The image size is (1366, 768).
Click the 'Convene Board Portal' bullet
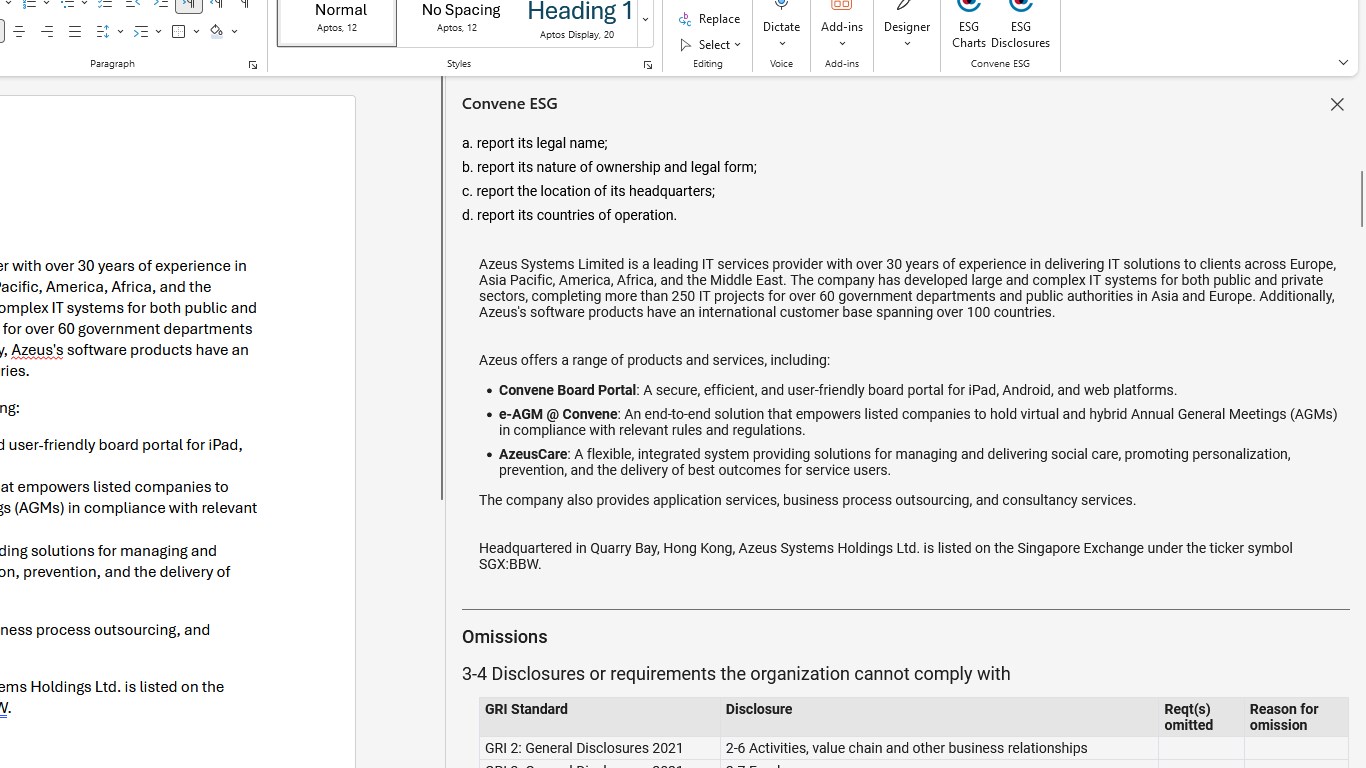838,390
